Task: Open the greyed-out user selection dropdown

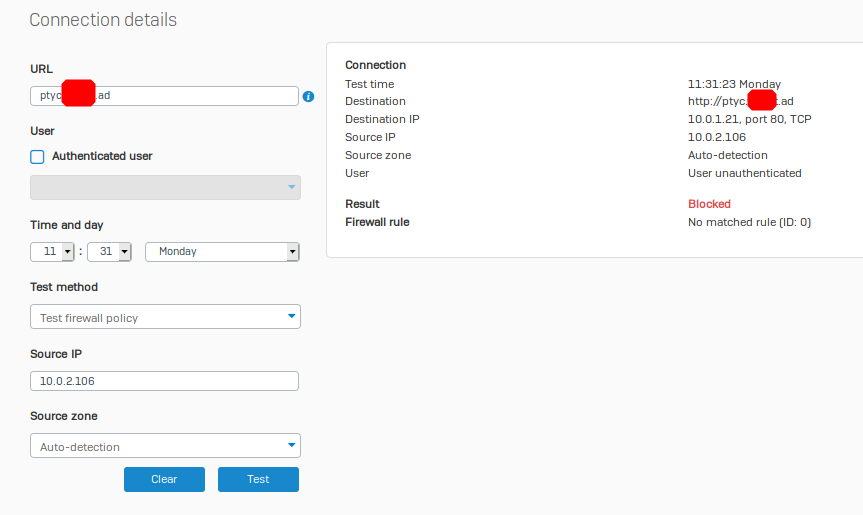Action: 165,187
